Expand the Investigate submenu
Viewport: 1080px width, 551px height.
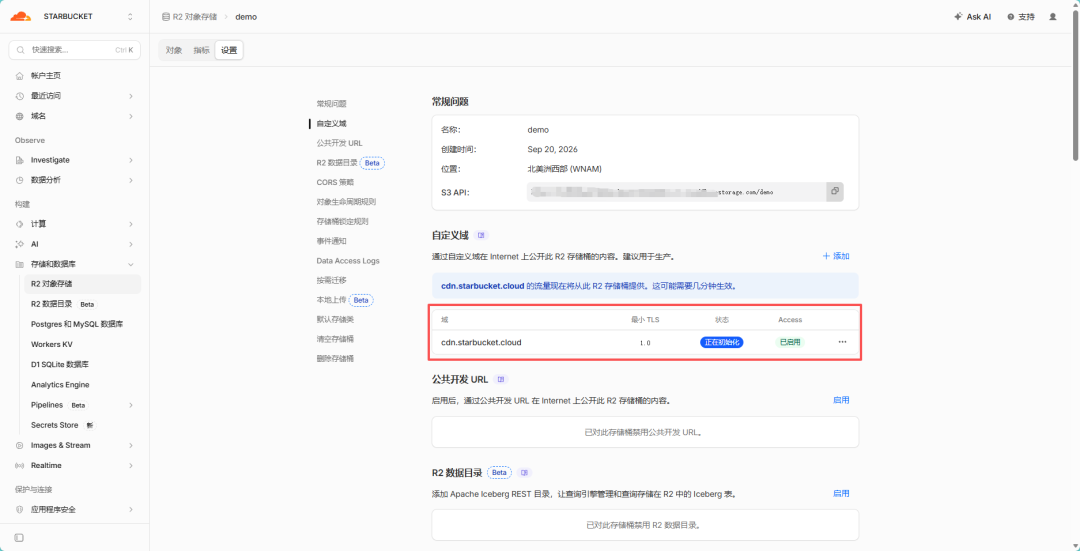pos(130,160)
